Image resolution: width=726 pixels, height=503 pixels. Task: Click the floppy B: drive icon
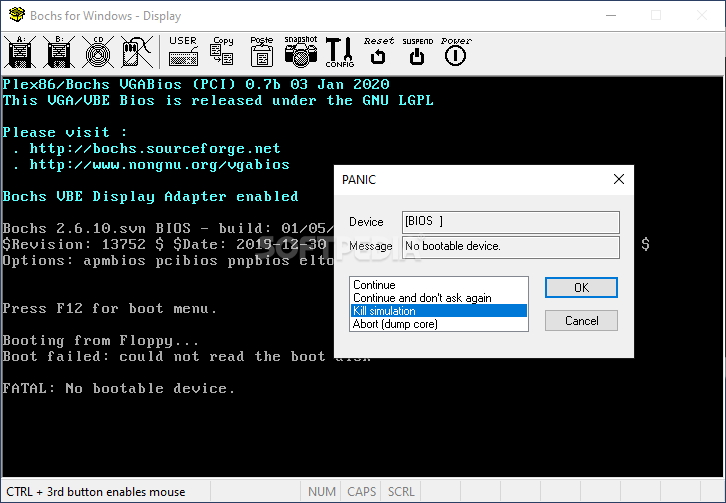coord(59,52)
